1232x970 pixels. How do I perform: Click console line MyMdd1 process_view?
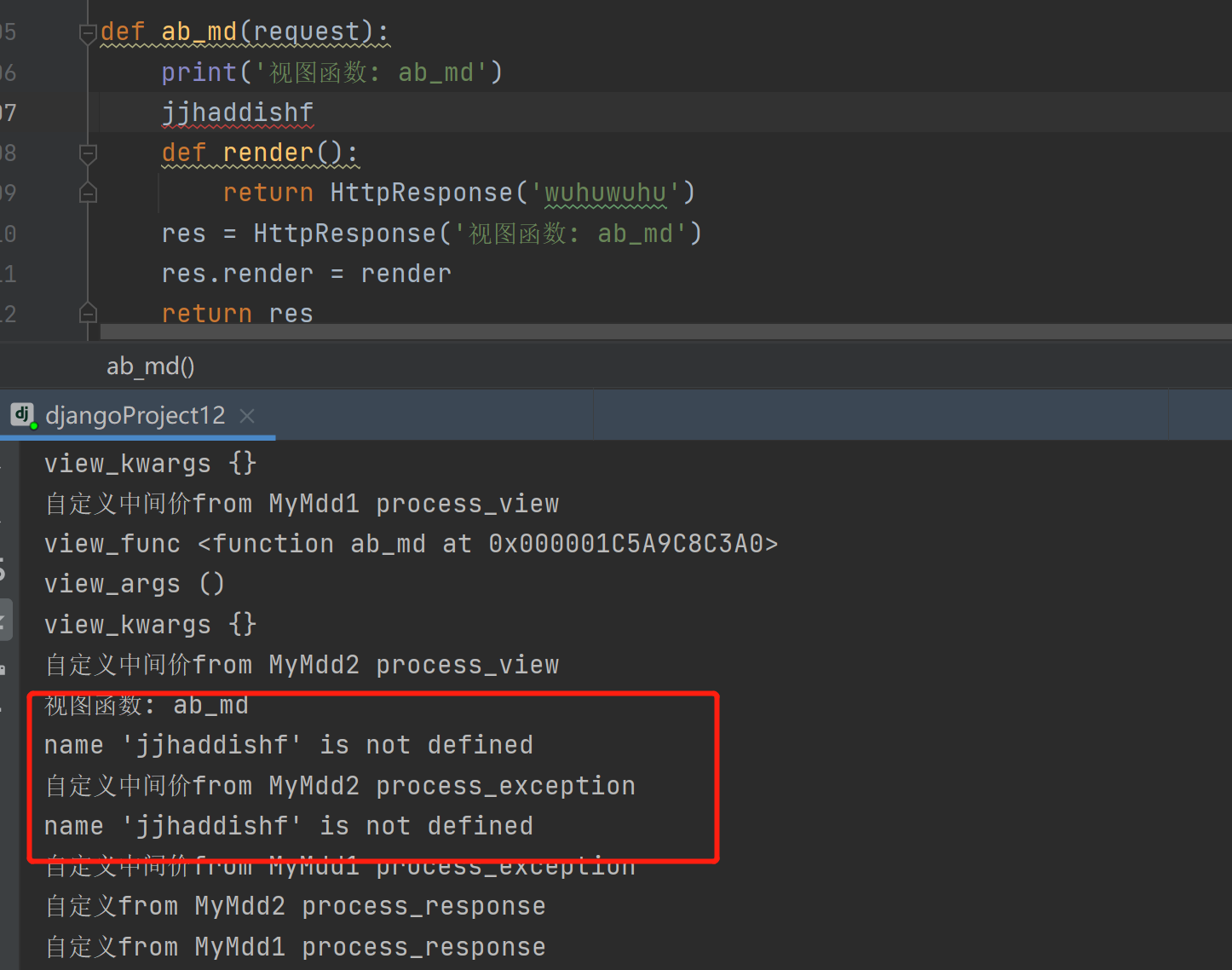[x=302, y=504]
